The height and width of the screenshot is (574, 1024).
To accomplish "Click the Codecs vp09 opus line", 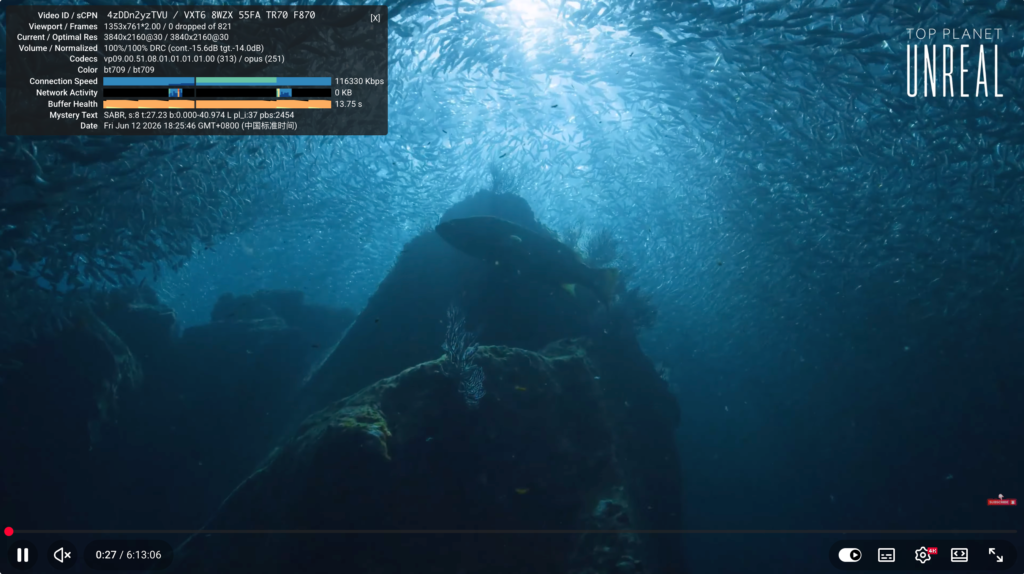I will 194,59.
